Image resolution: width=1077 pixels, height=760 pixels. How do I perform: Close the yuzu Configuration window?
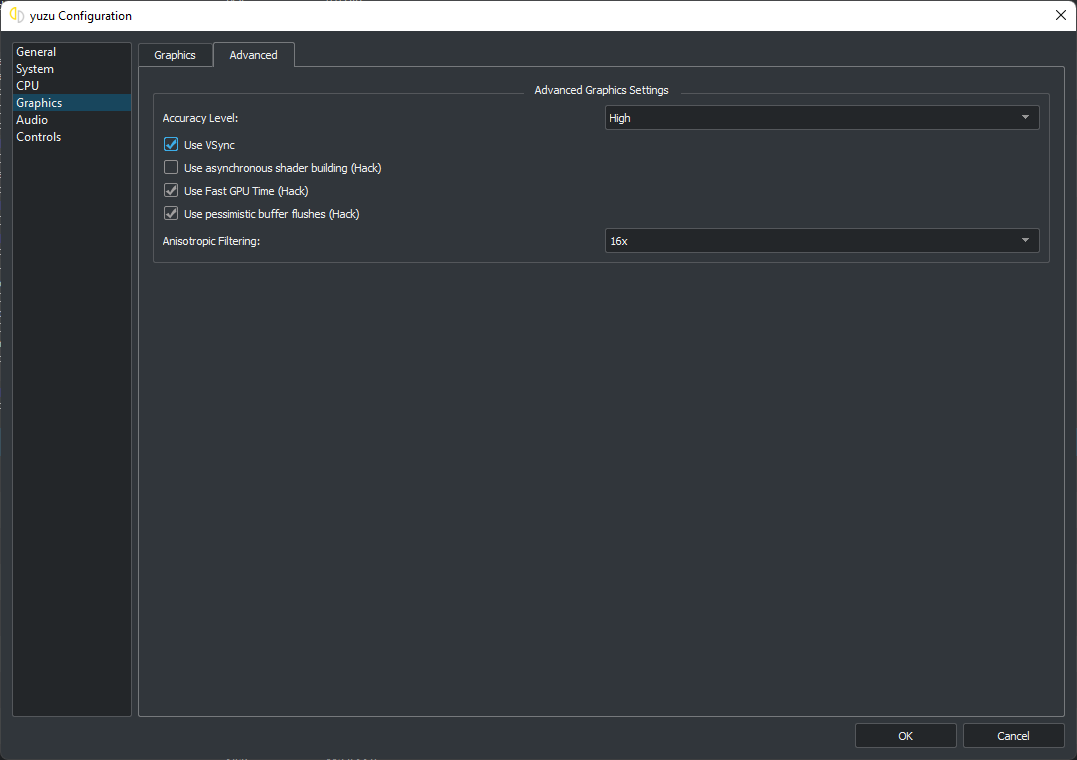1060,15
